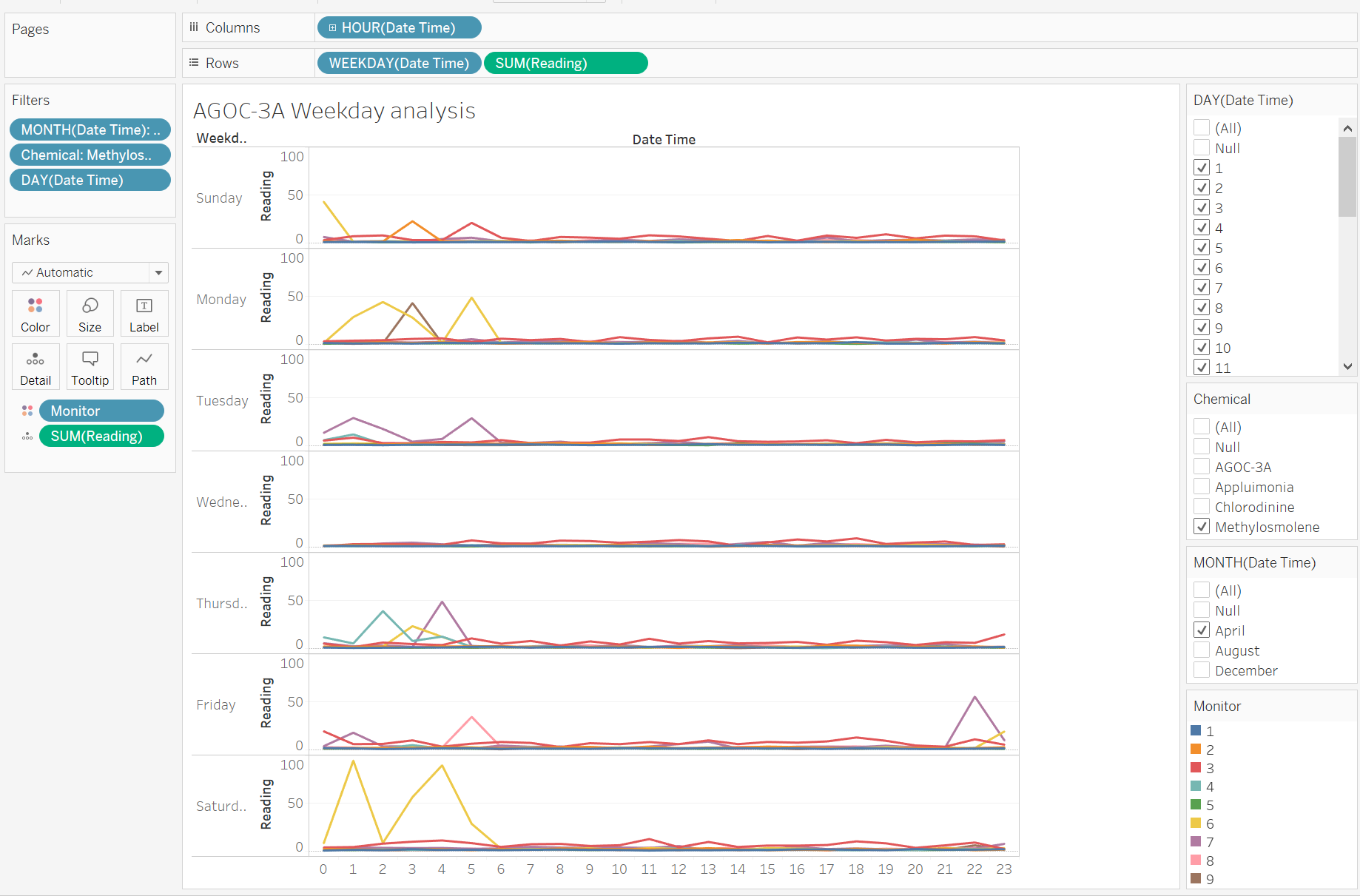Open the Label marks card
Image resolution: width=1360 pixels, height=896 pixels.
click(144, 313)
